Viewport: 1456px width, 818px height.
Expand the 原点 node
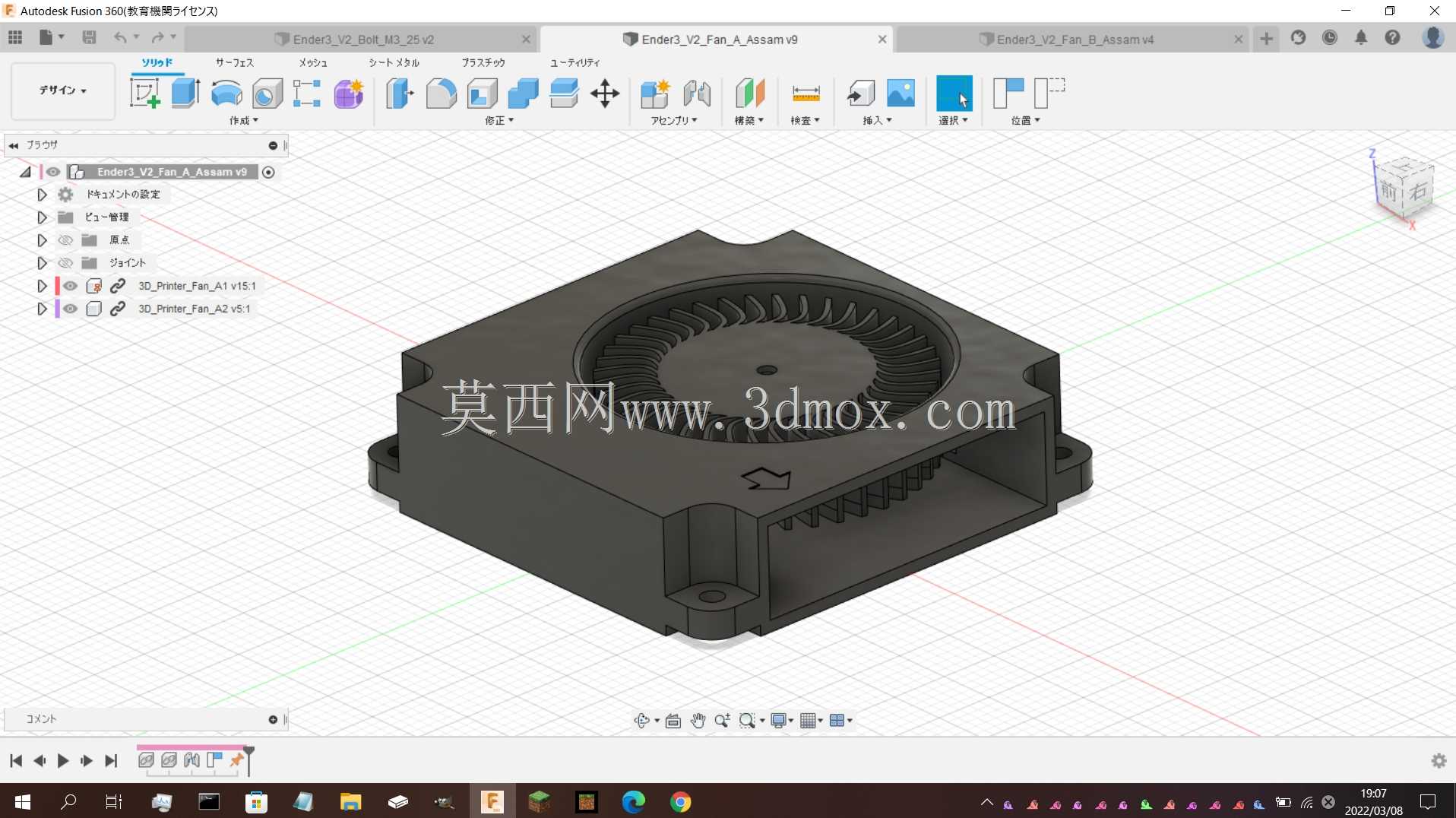click(43, 240)
